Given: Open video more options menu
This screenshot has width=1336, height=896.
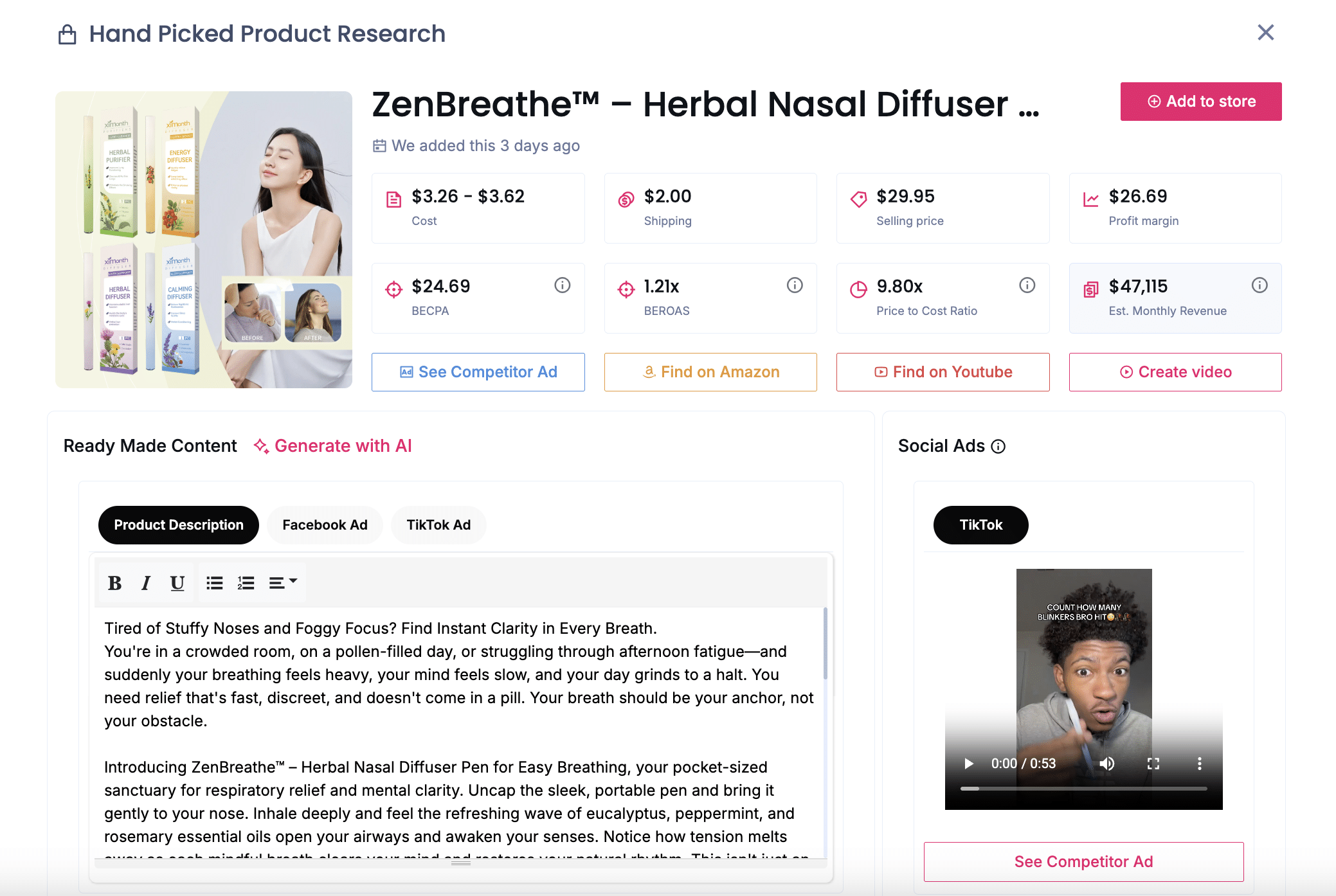Looking at the screenshot, I should [x=1199, y=764].
